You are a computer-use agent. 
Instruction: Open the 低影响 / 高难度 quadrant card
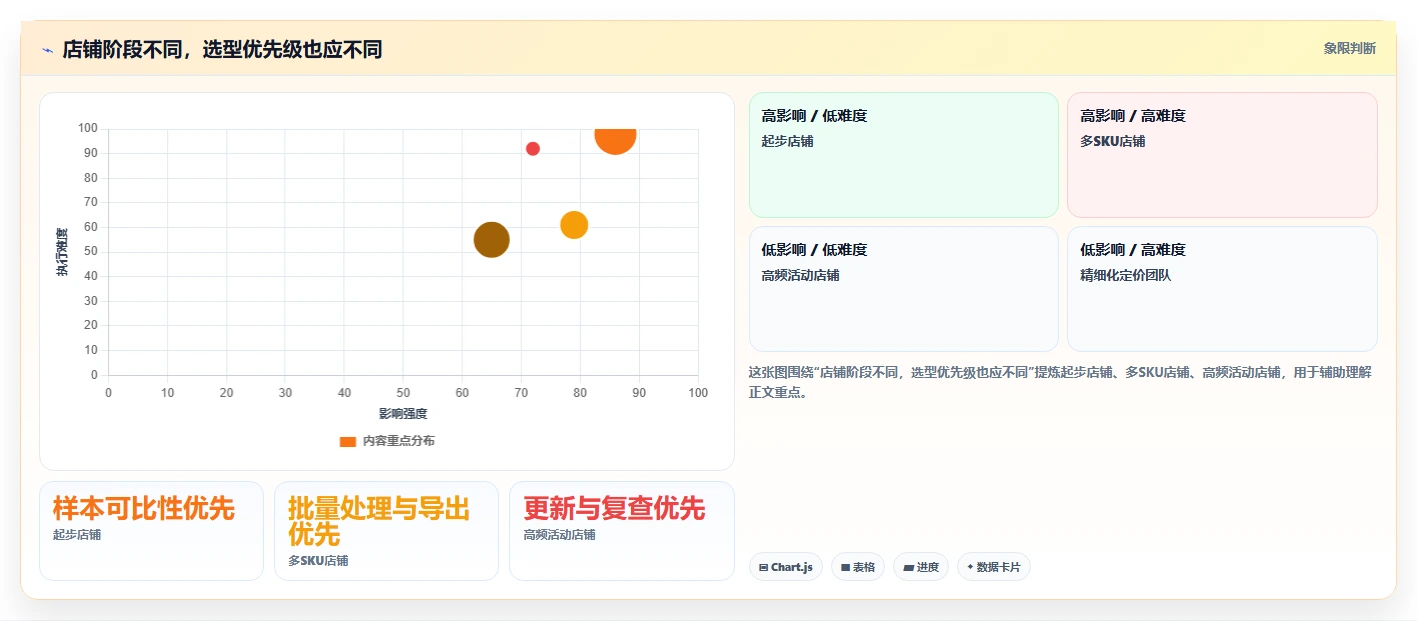pos(1222,289)
